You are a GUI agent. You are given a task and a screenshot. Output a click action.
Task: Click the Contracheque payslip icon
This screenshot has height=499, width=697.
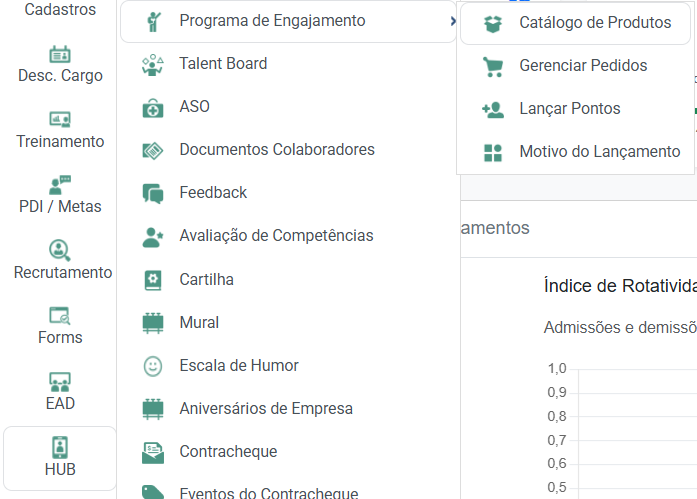152,452
